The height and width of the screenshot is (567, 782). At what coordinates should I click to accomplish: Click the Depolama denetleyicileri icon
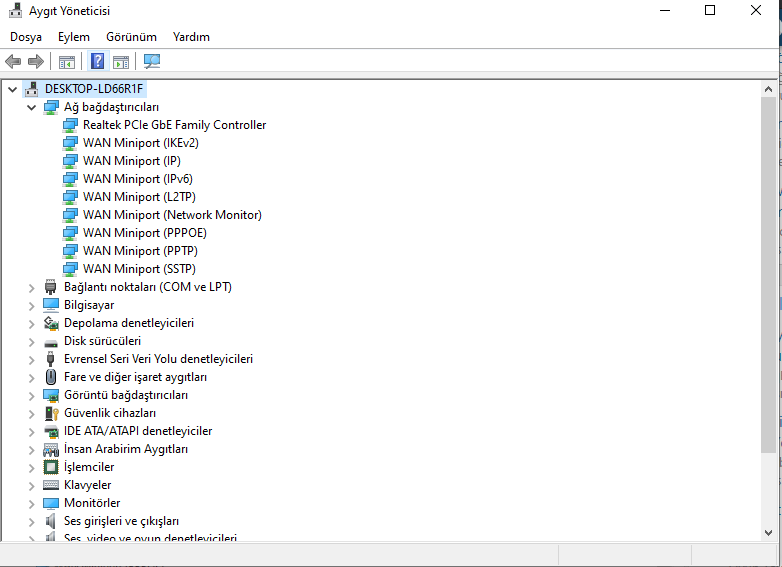(51, 323)
